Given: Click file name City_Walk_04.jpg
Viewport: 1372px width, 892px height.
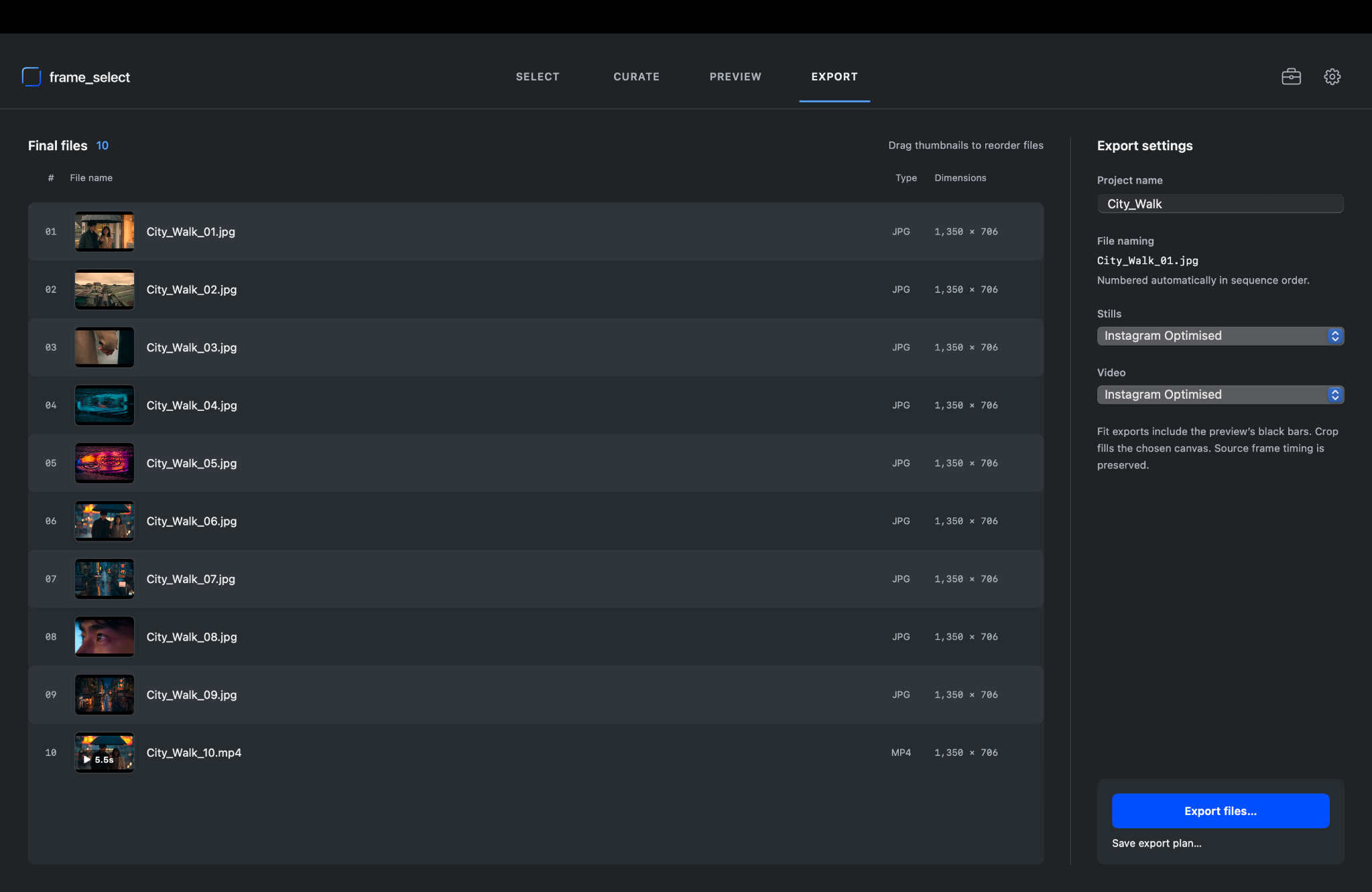Looking at the screenshot, I should point(192,405).
